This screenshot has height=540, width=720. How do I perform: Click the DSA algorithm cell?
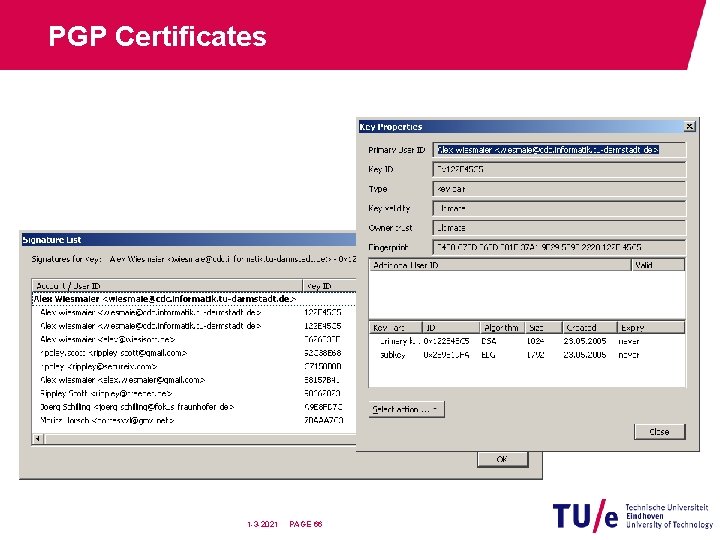click(489, 341)
